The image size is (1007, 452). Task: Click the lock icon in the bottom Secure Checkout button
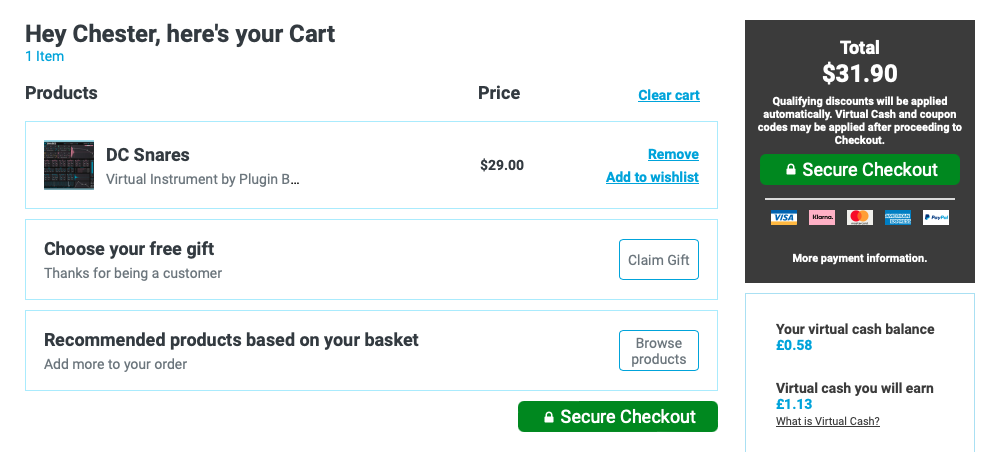coord(548,417)
